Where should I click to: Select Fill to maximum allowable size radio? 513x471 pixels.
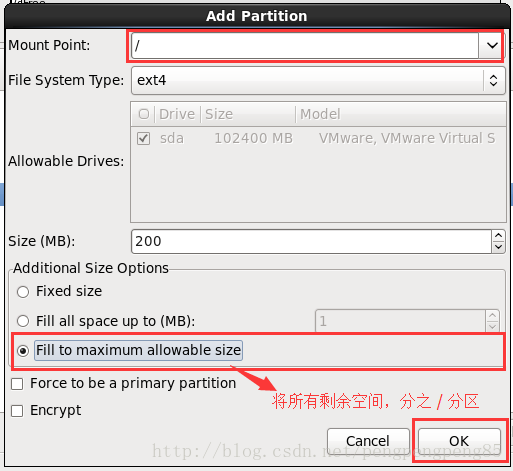coord(23,351)
